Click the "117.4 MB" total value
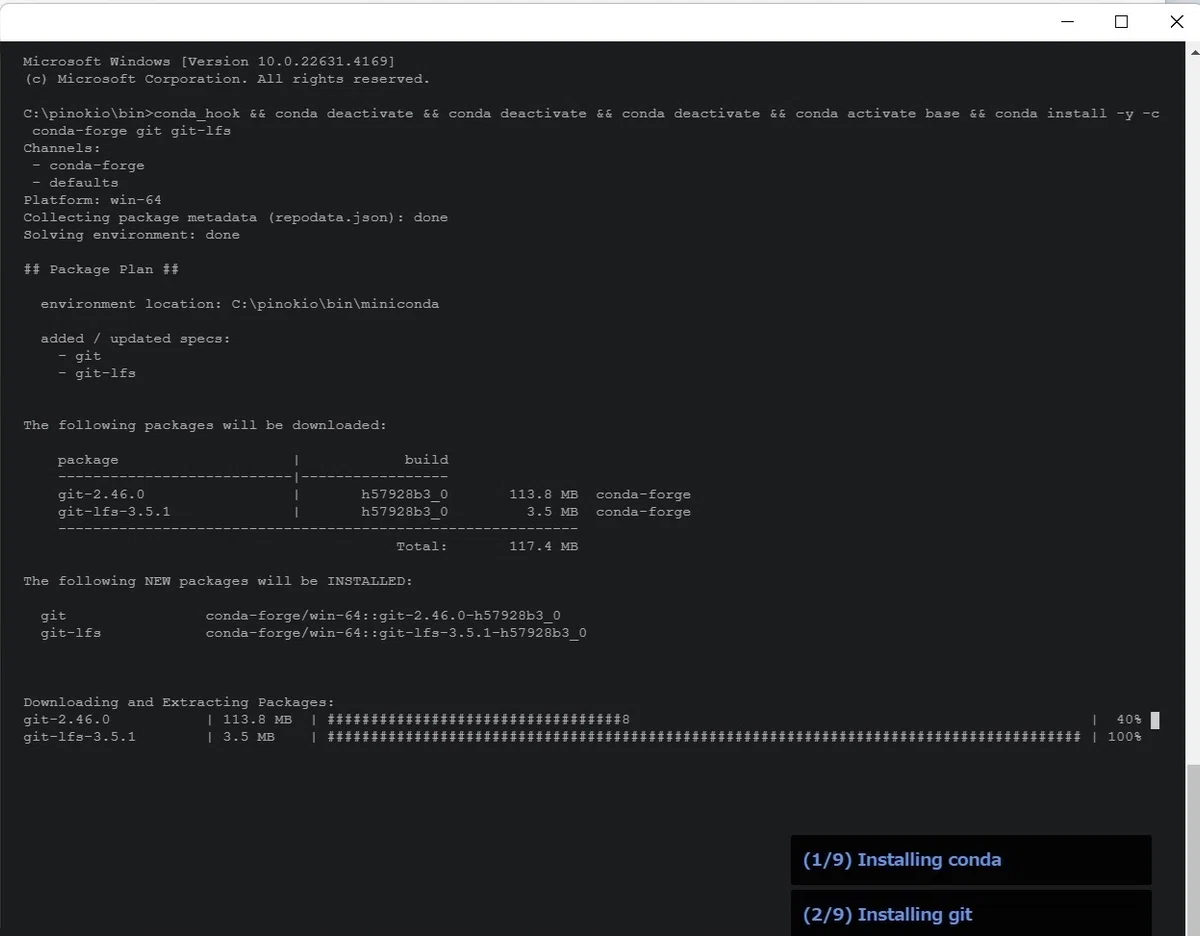The height and width of the screenshot is (936, 1200). click(x=543, y=547)
